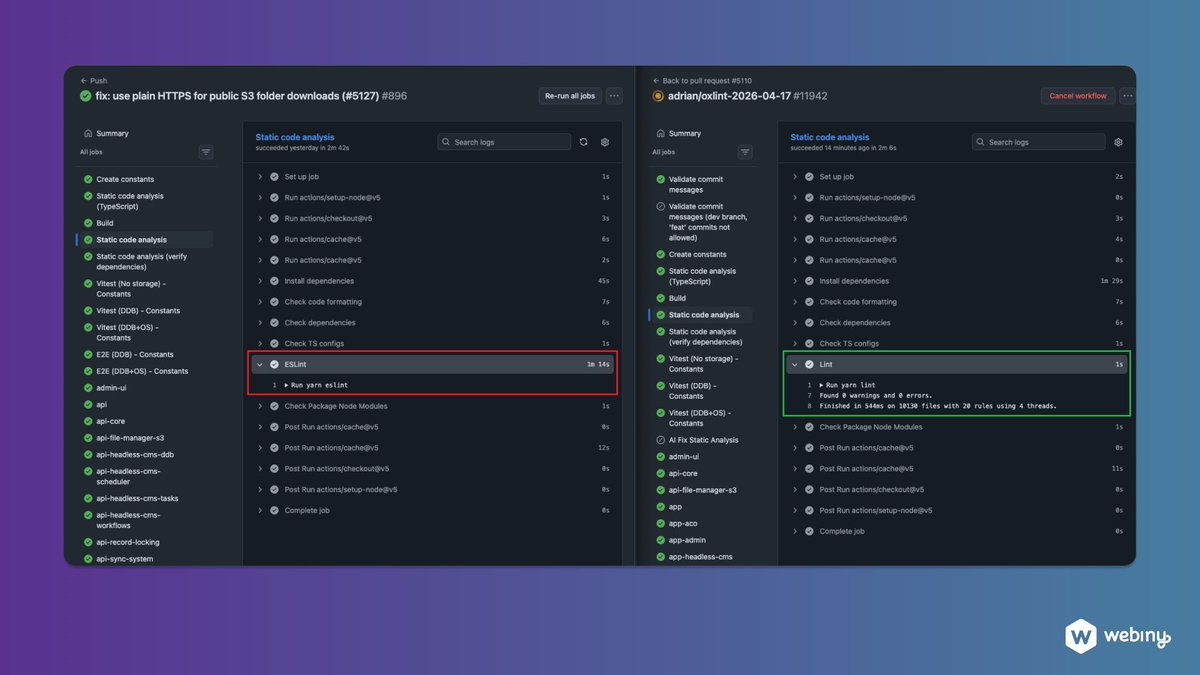1200x675 pixels.
Task: Expand Check Package Node Modules in left window
Action: tap(433, 406)
